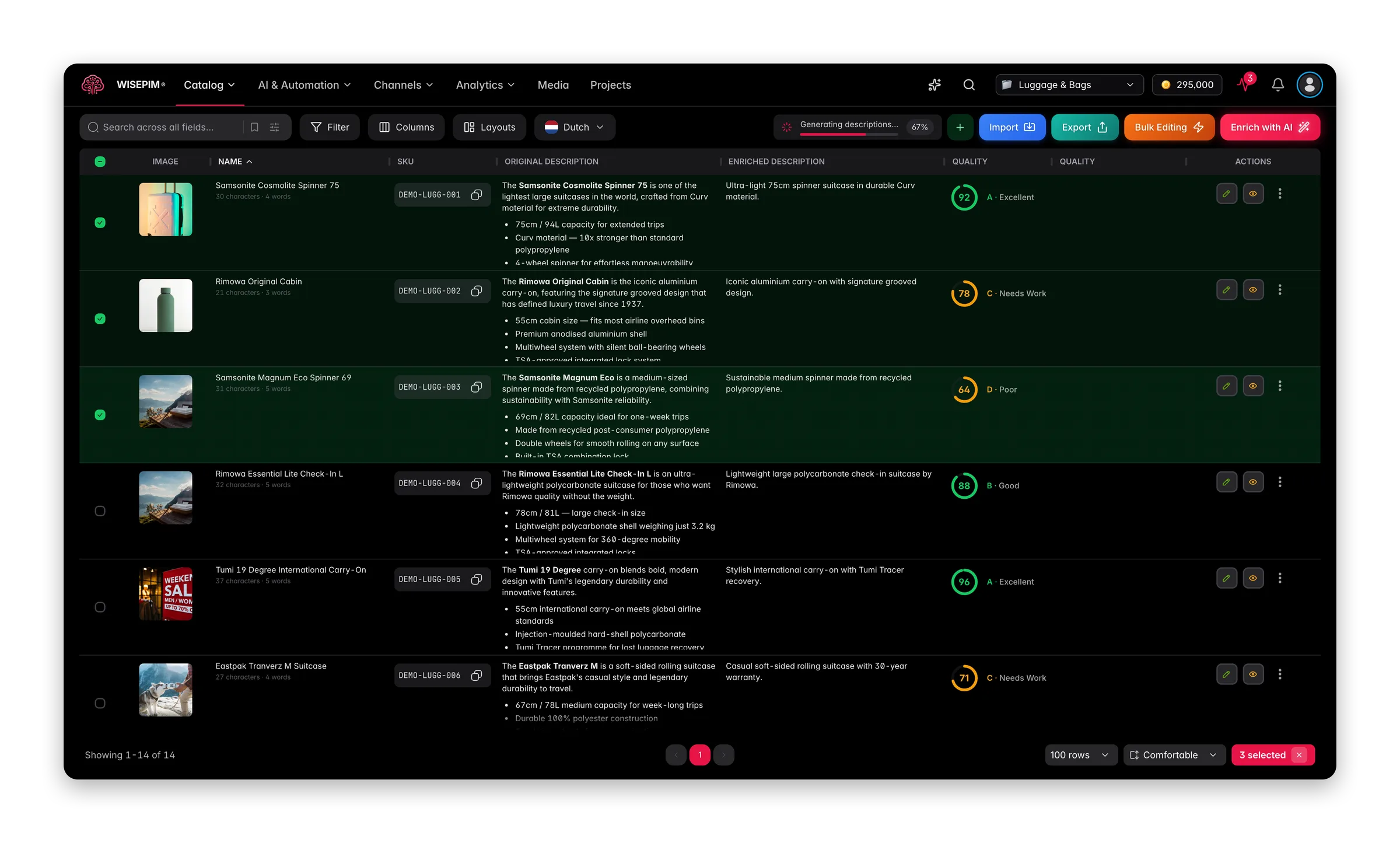This screenshot has width=1400, height=843.
Task: Copy SKU DEMO-LUGG-004
Action: (477, 483)
